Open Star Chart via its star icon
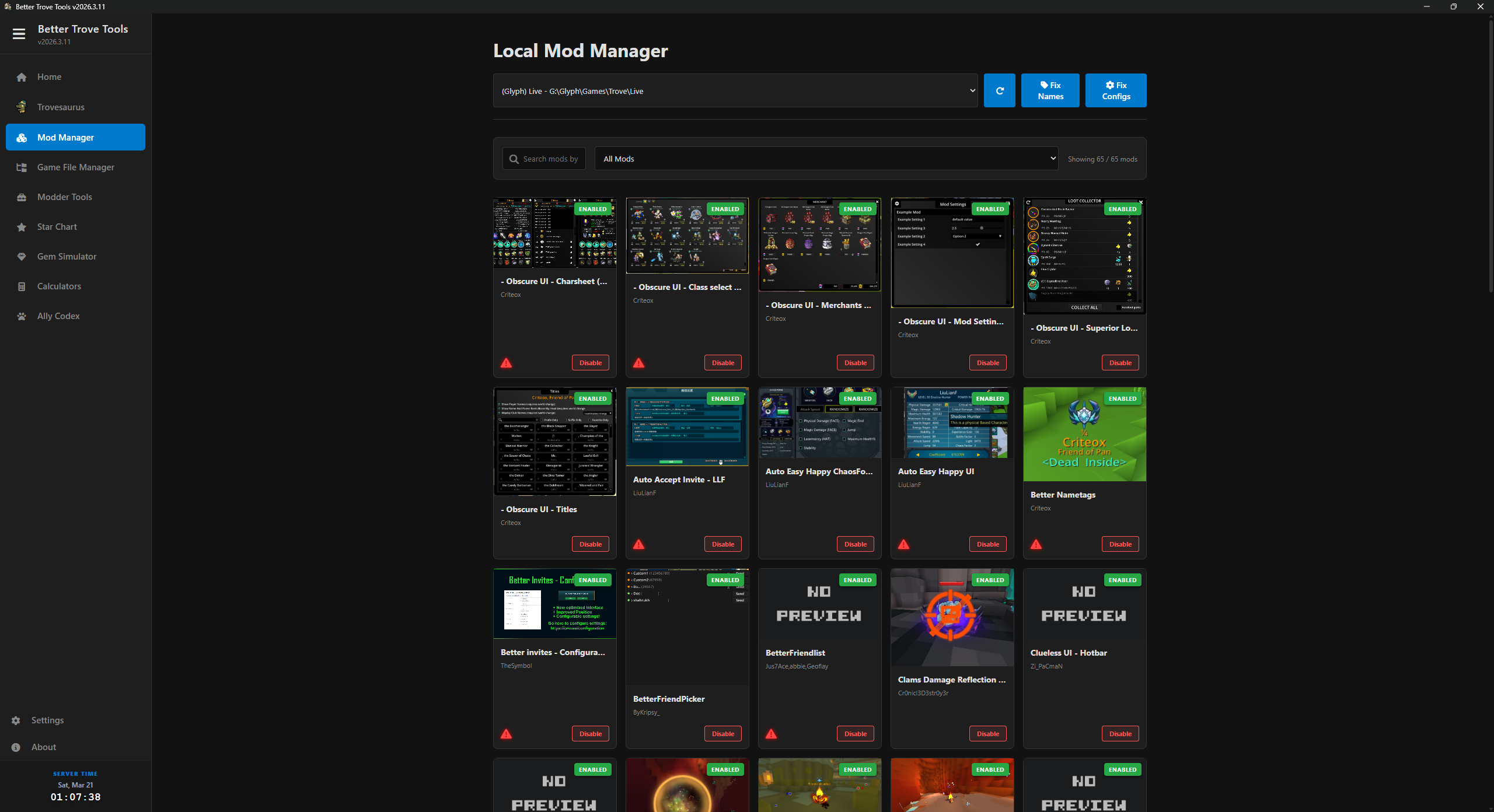Screen dimensions: 1494x812 pyautogui.click(x=21, y=227)
